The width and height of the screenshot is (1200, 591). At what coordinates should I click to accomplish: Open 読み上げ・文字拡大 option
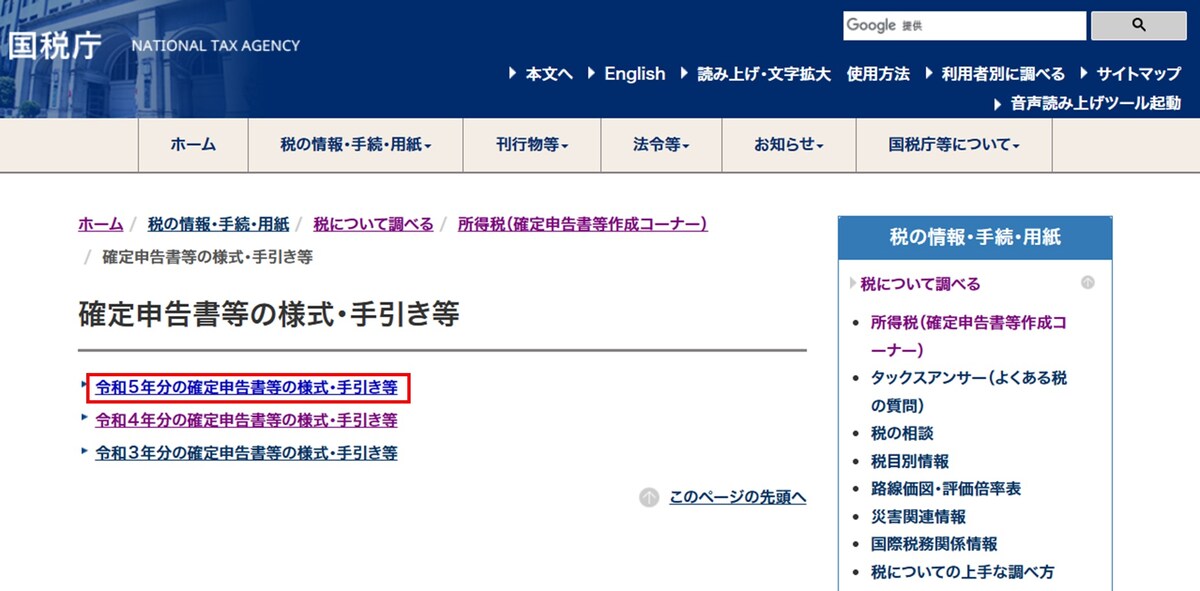764,74
